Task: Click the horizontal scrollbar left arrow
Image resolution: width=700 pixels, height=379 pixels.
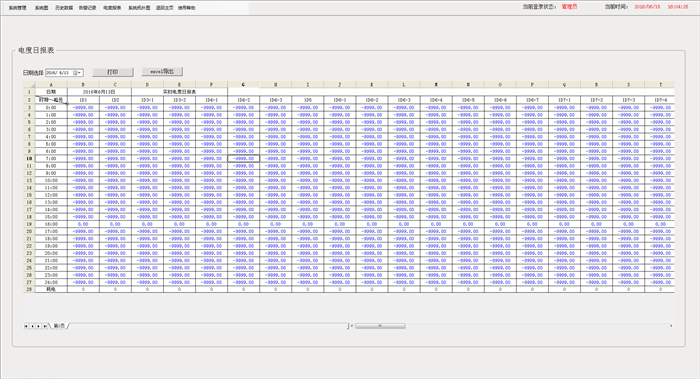Action: 352,326
